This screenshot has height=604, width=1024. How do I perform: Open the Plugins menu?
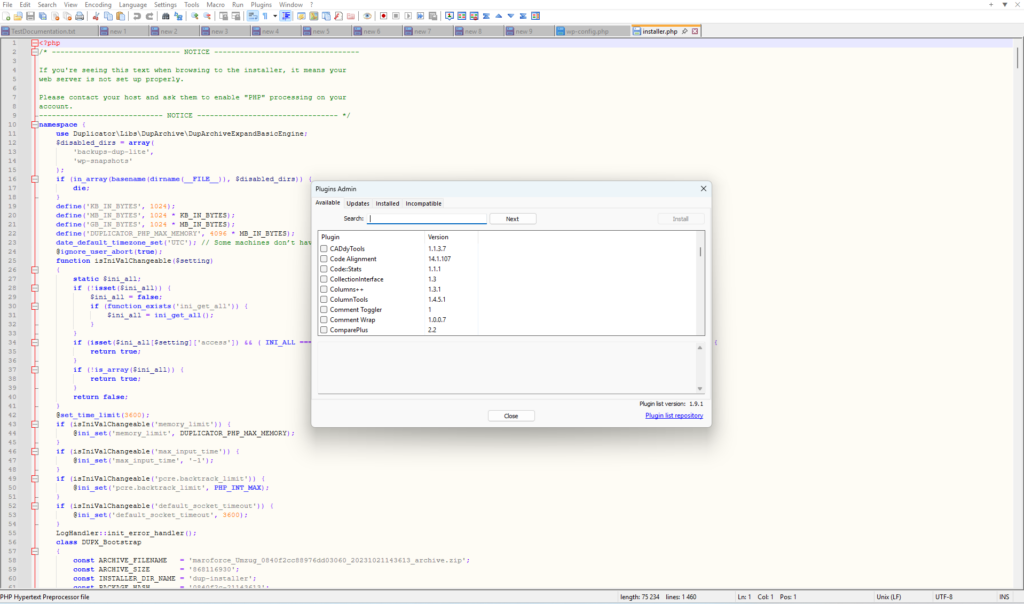pyautogui.click(x=261, y=5)
